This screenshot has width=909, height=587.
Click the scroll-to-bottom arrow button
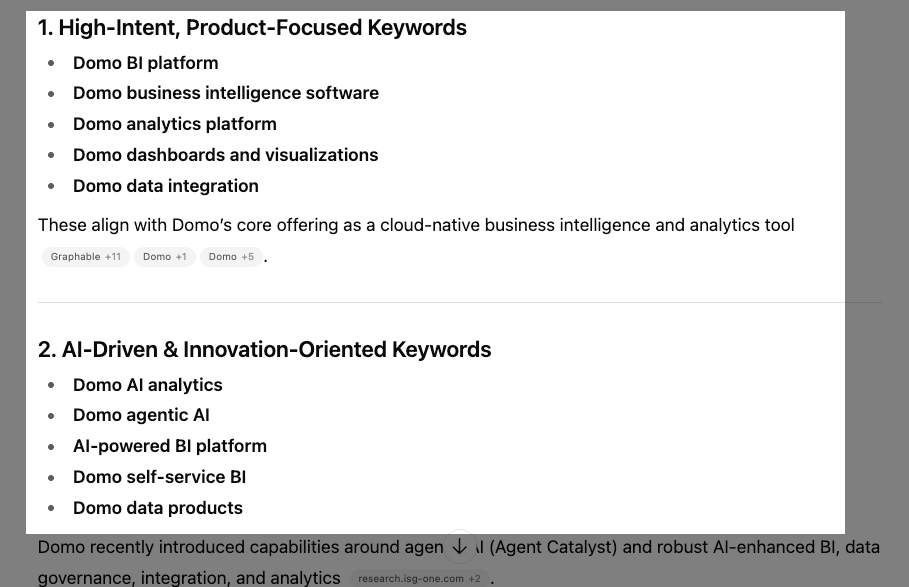(x=459, y=546)
